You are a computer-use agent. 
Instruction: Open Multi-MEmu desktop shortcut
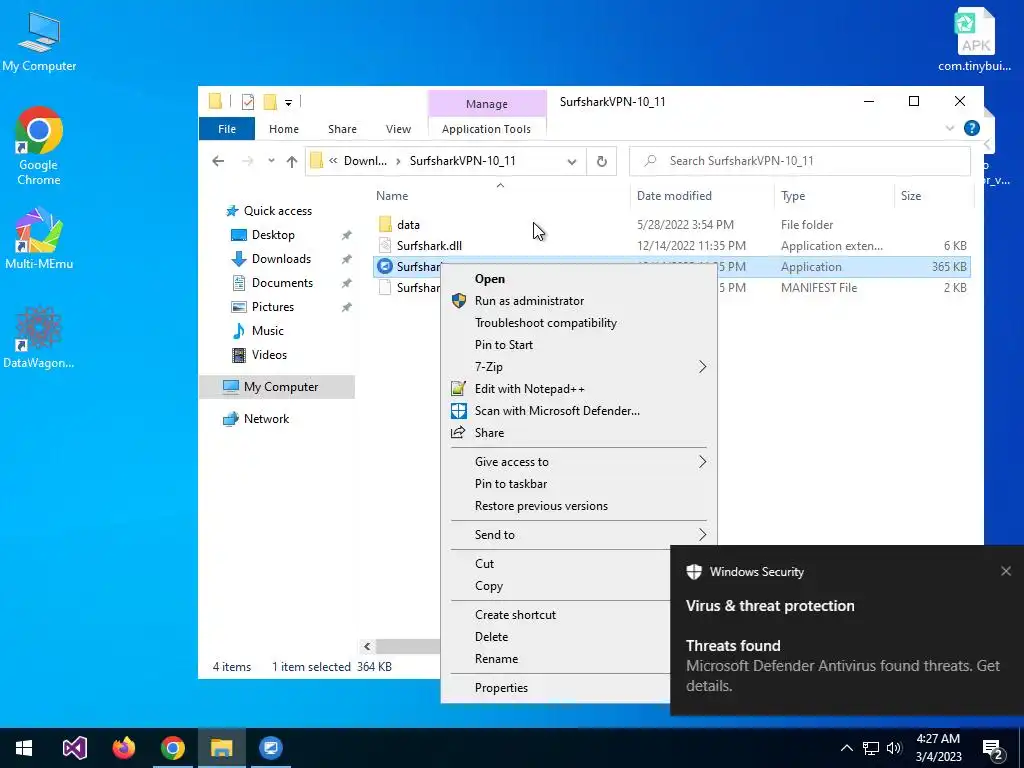point(39,238)
